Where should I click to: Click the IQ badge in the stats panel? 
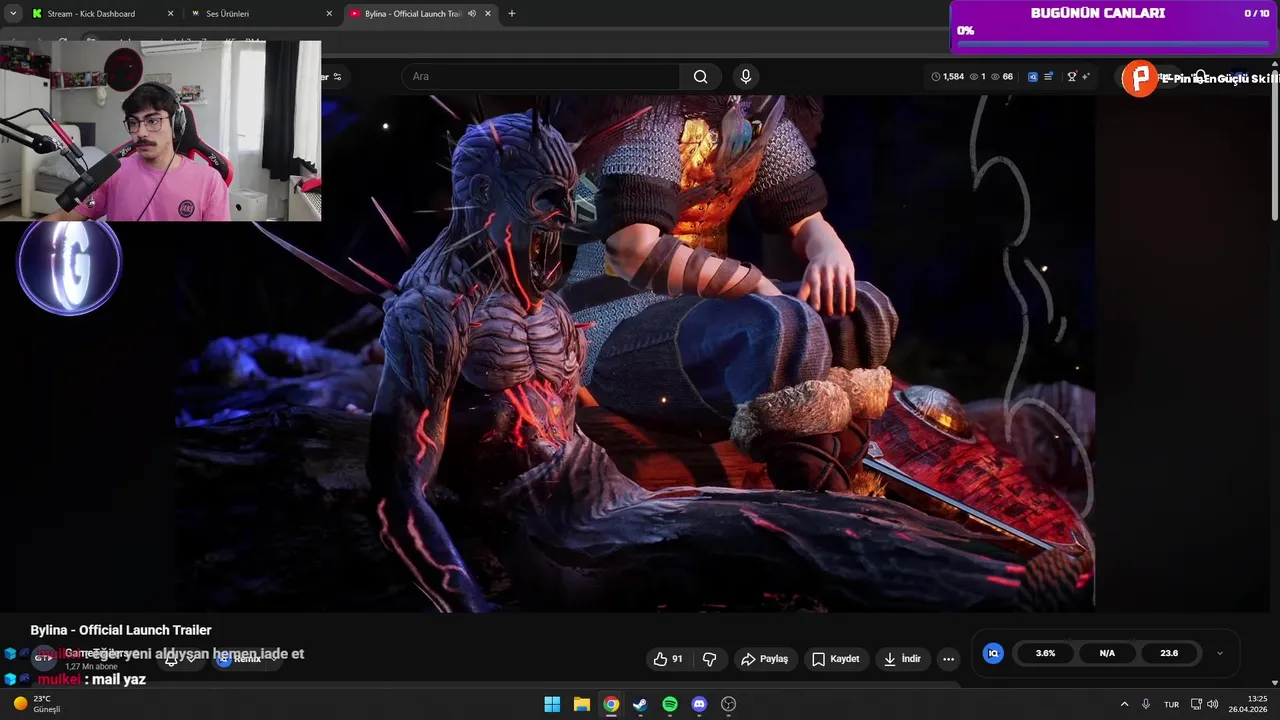coord(993,653)
